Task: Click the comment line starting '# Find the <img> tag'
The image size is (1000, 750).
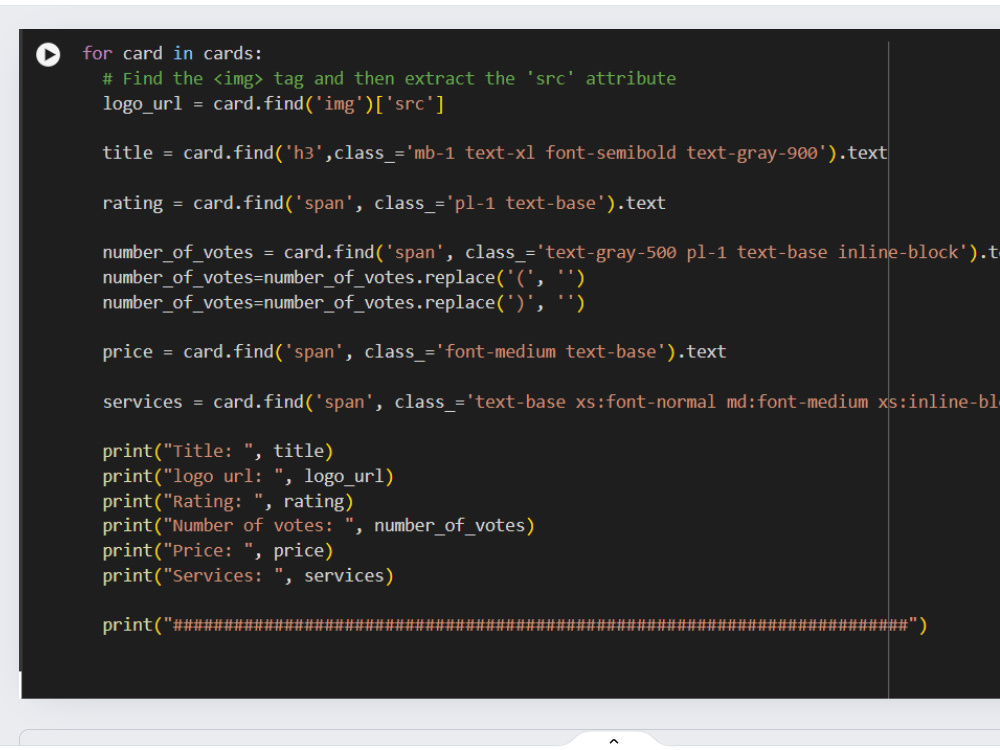Action: 389,78
